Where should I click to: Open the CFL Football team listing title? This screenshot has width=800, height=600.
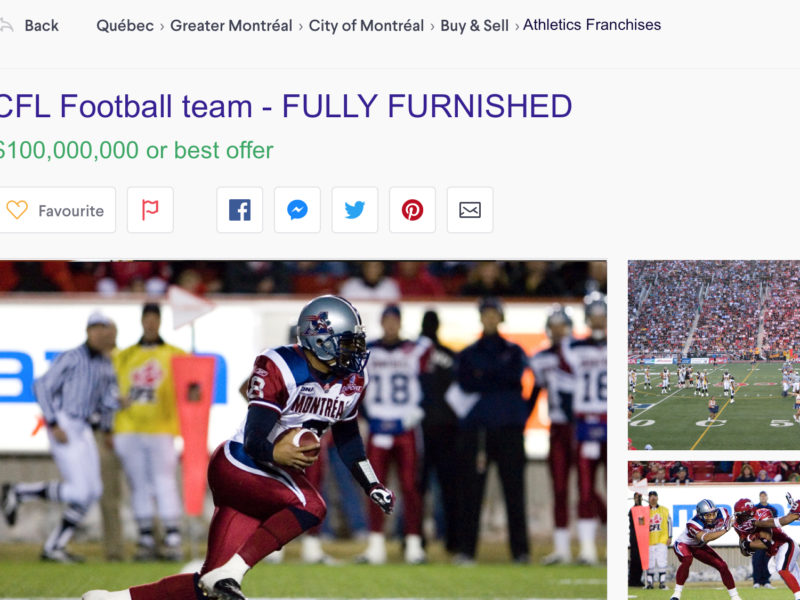click(285, 106)
